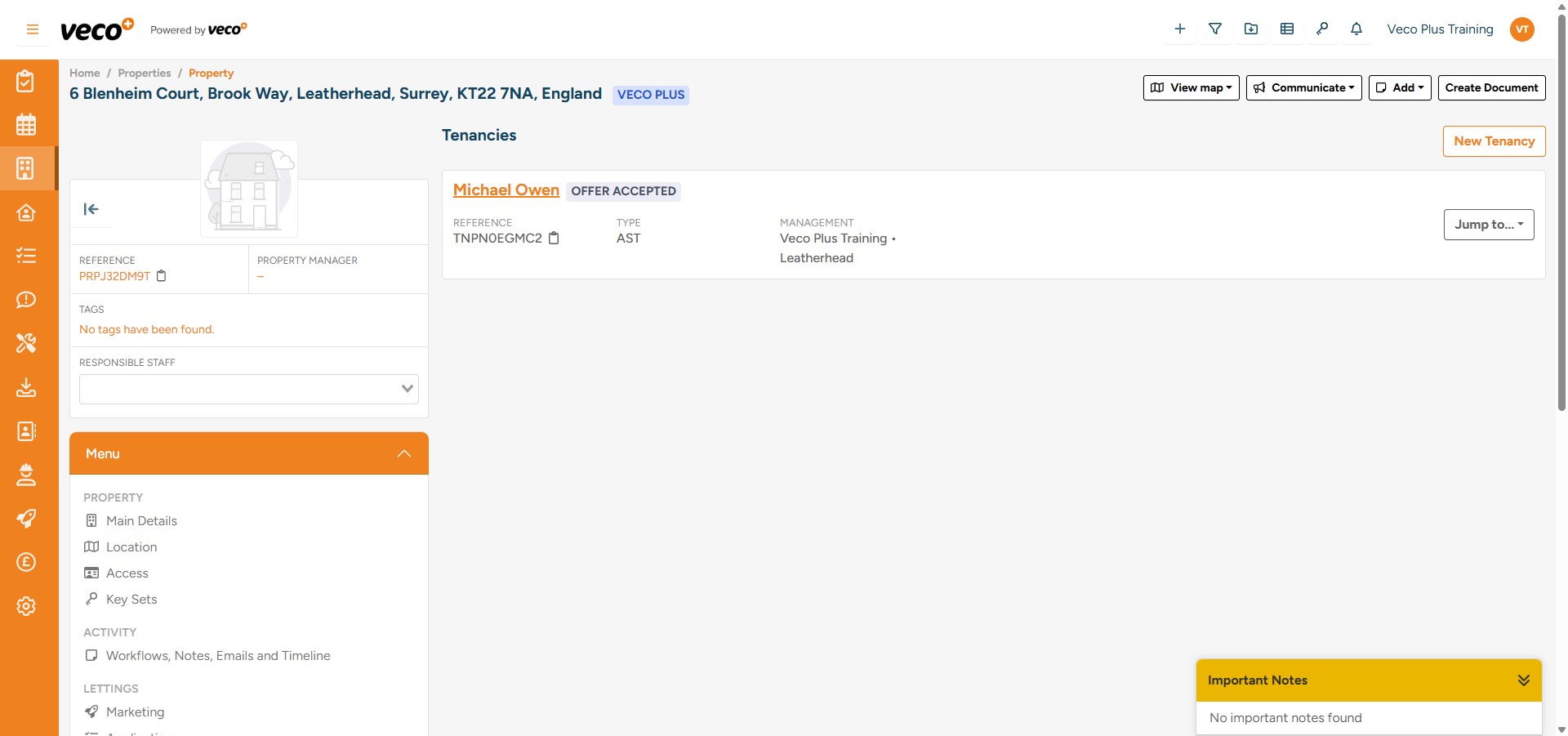Click the plus icon to create a new record
This screenshot has width=1568, height=736.
coord(1179,29)
